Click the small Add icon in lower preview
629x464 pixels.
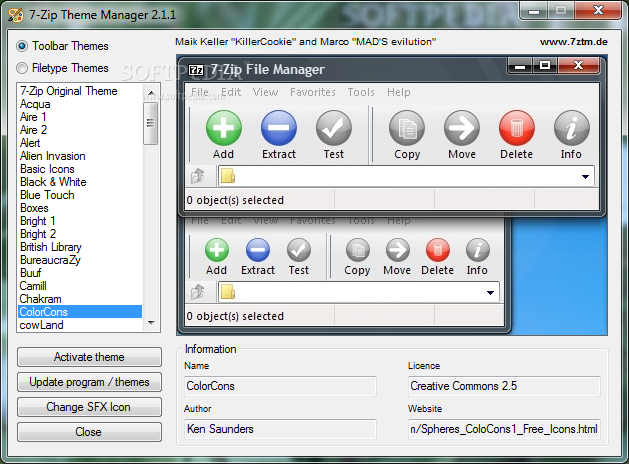(x=217, y=250)
